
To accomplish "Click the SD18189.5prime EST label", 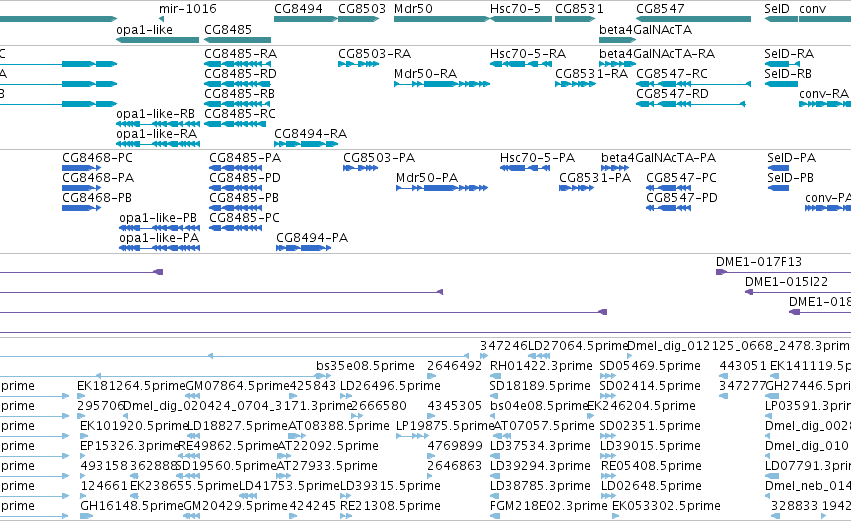I will pyautogui.click(x=540, y=386).
